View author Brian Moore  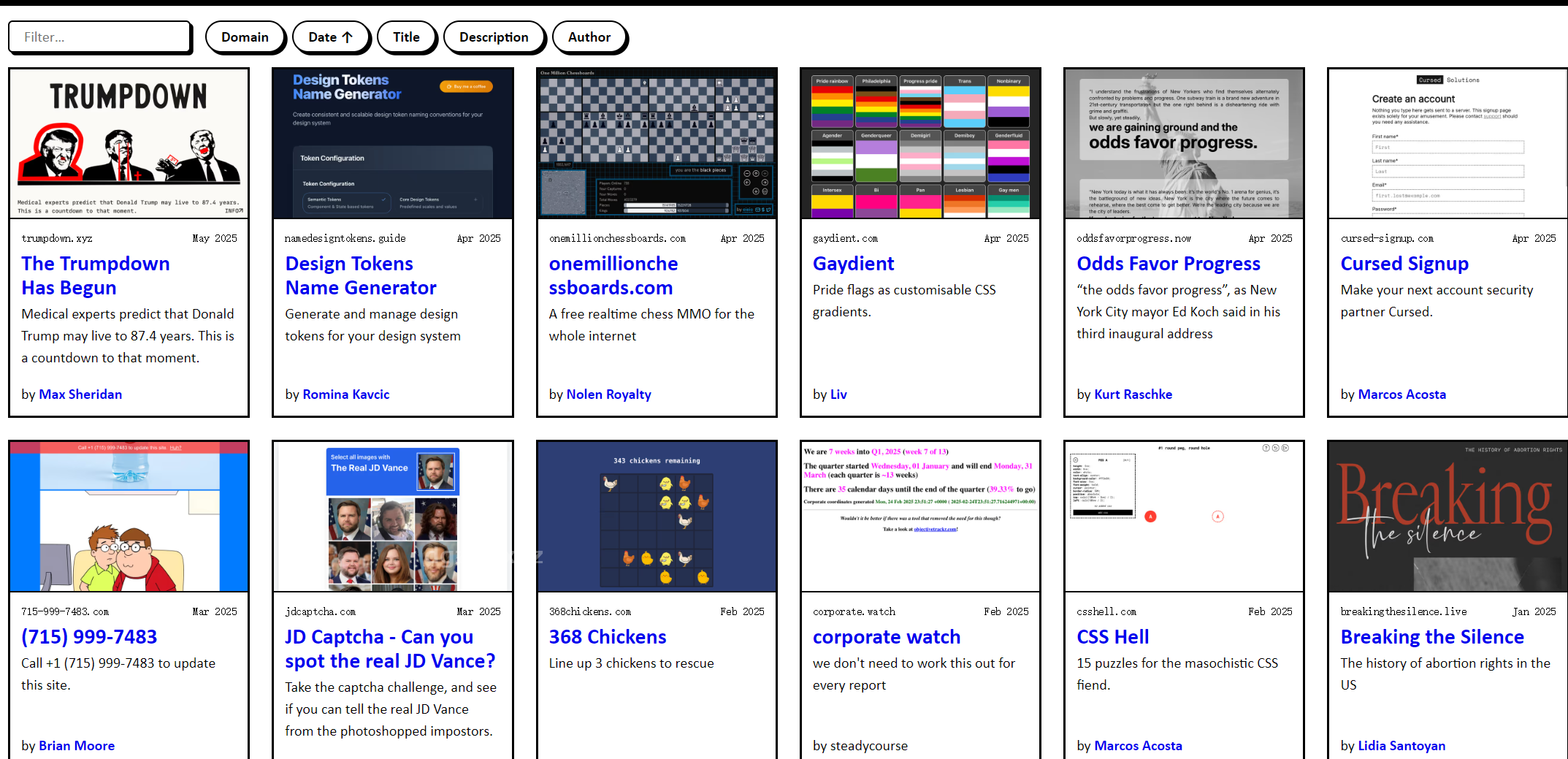(x=77, y=746)
